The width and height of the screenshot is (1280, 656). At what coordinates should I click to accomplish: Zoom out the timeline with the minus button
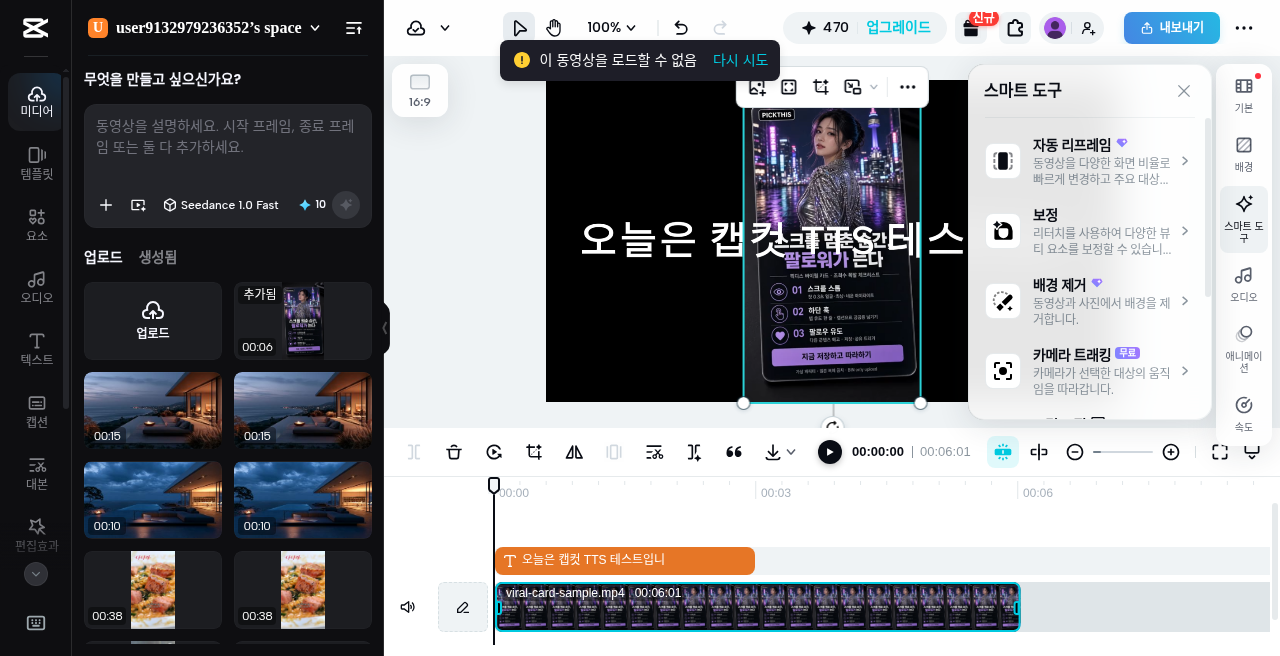pyautogui.click(x=1075, y=452)
